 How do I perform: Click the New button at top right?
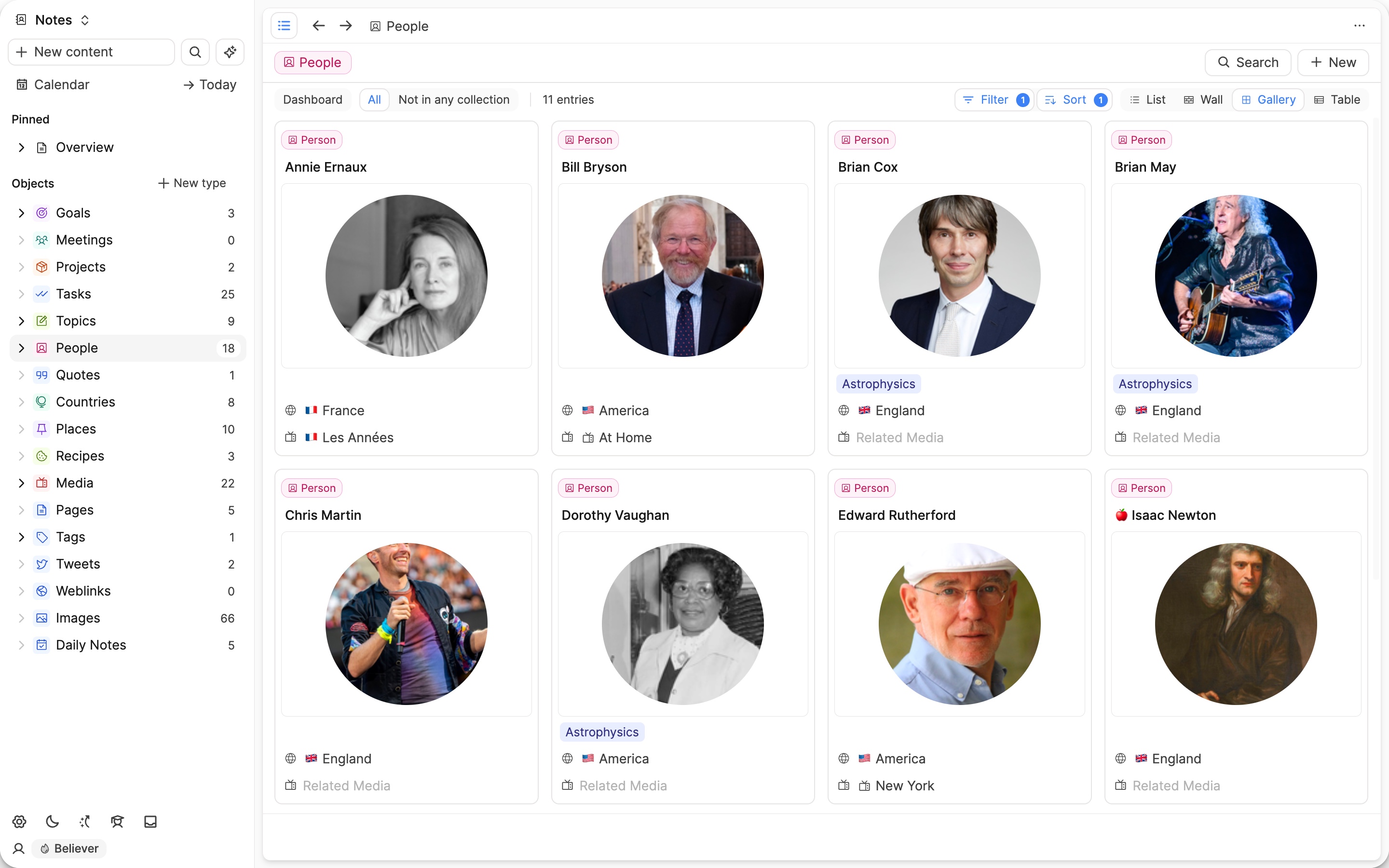point(1333,63)
